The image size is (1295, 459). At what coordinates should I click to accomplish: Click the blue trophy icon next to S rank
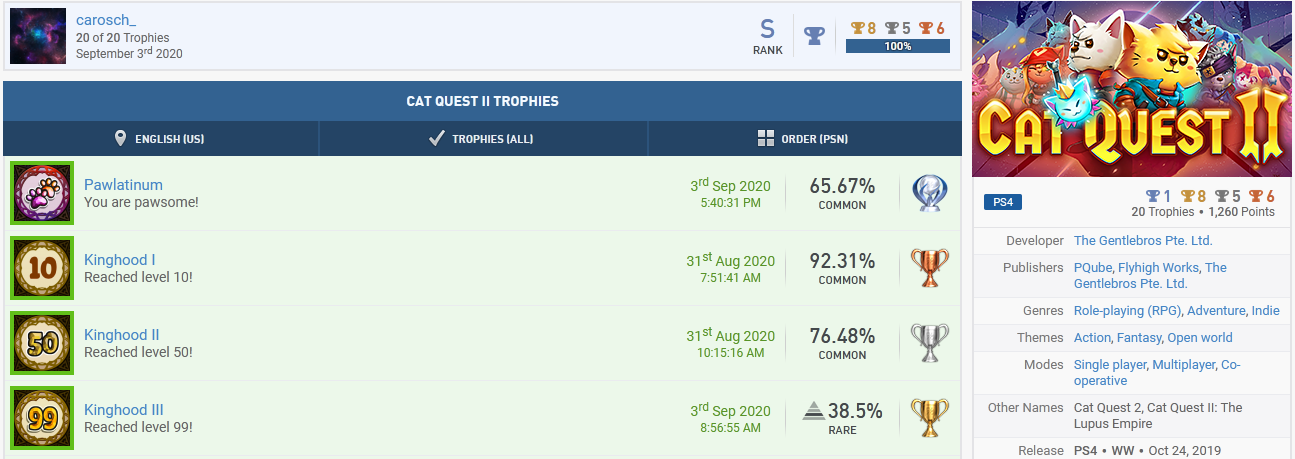tap(815, 36)
